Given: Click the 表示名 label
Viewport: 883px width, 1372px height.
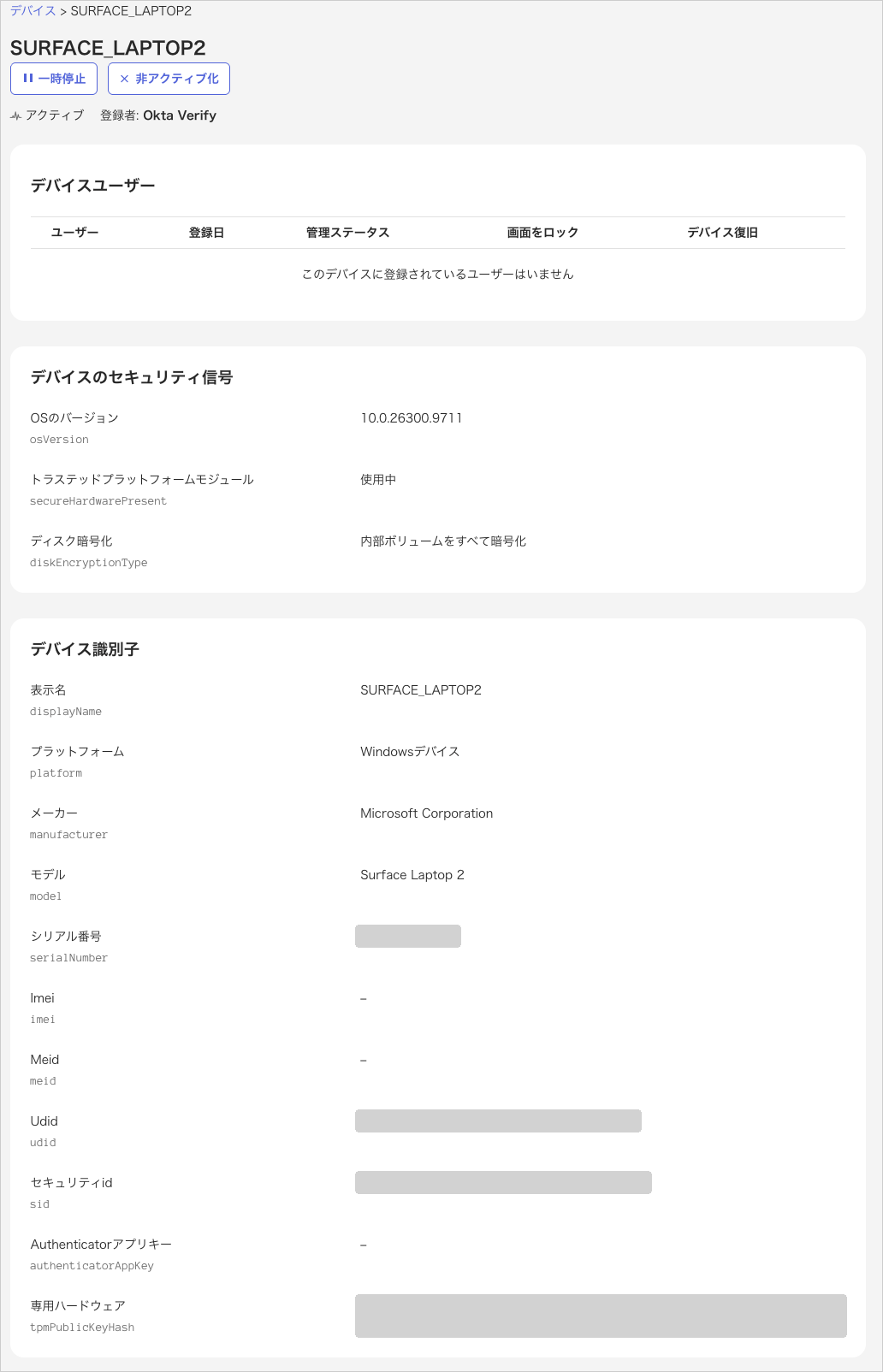Looking at the screenshot, I should 48,690.
